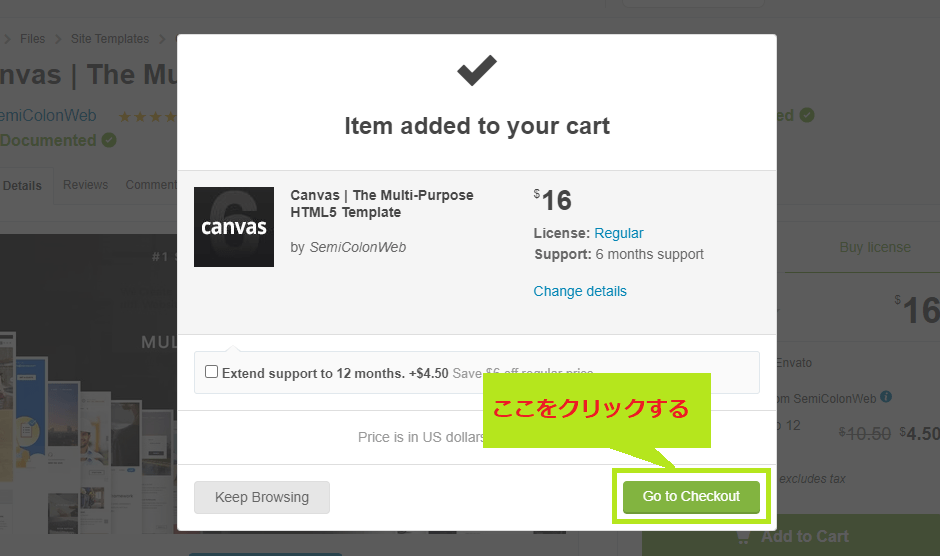The image size is (940, 556).
Task: Click the info icon beside SemiColonWeb support
Action: click(886, 396)
